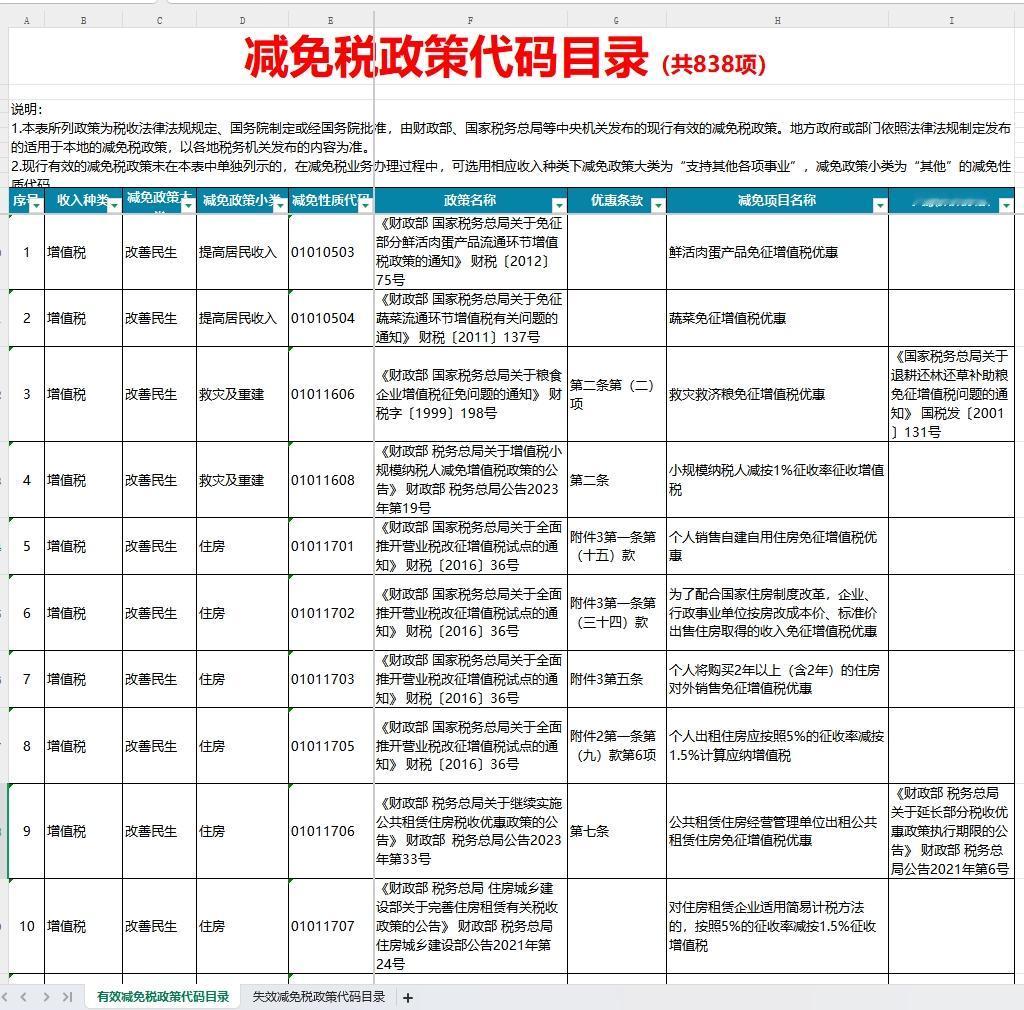This screenshot has width=1024, height=1010.
Task: Select column E header
Action: tap(331, 20)
